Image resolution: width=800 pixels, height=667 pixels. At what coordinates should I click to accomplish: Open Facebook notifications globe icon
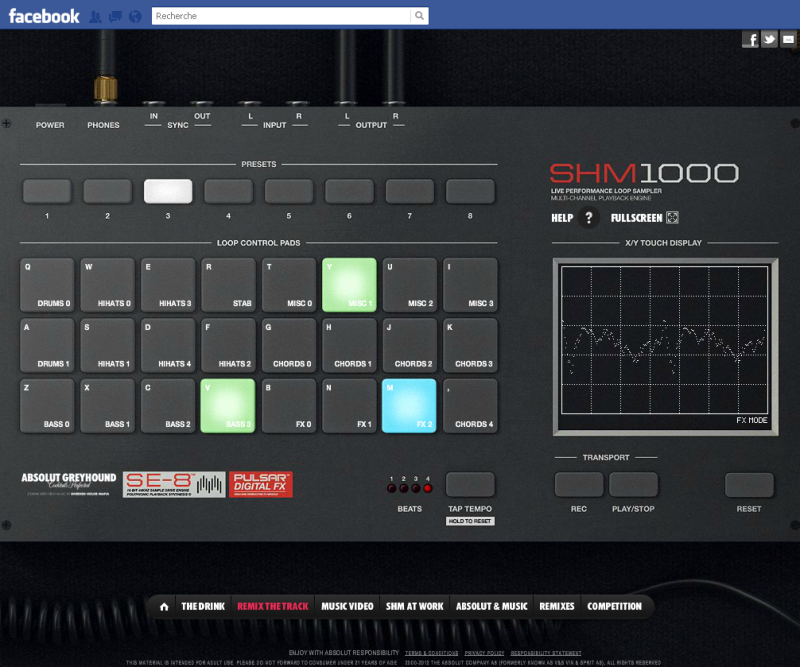135,16
